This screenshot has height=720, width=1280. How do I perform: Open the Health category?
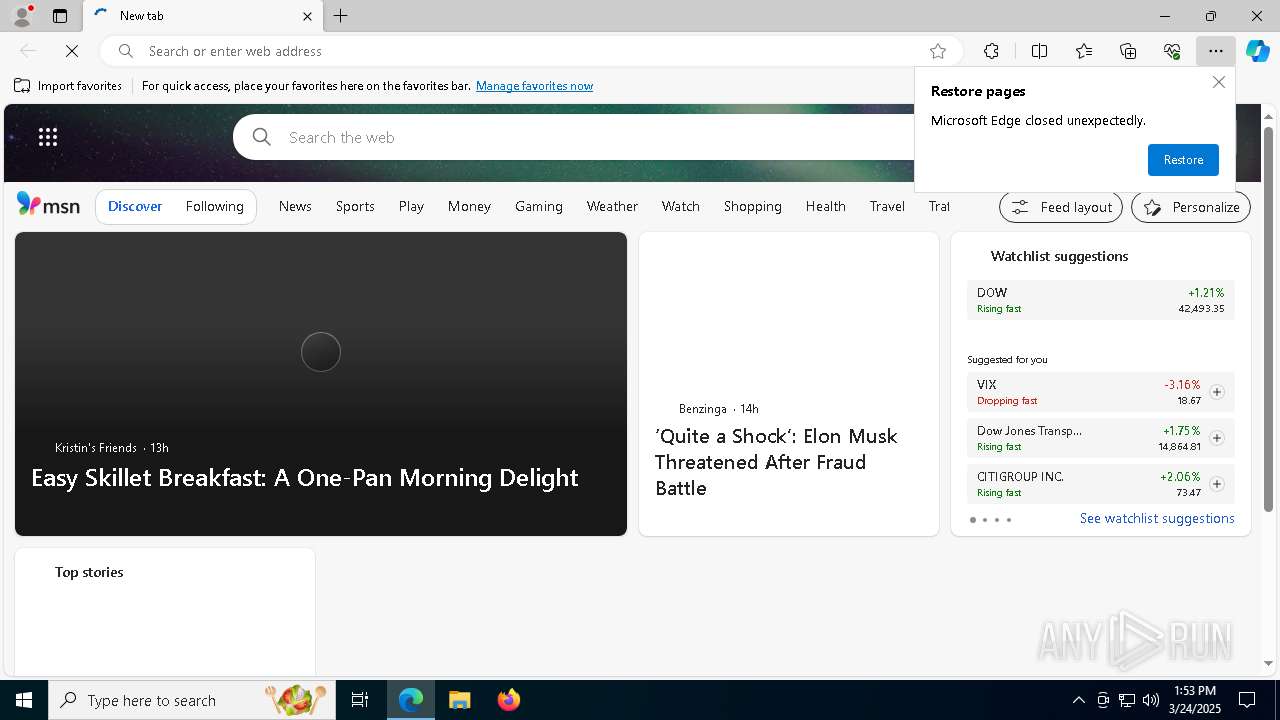[825, 206]
